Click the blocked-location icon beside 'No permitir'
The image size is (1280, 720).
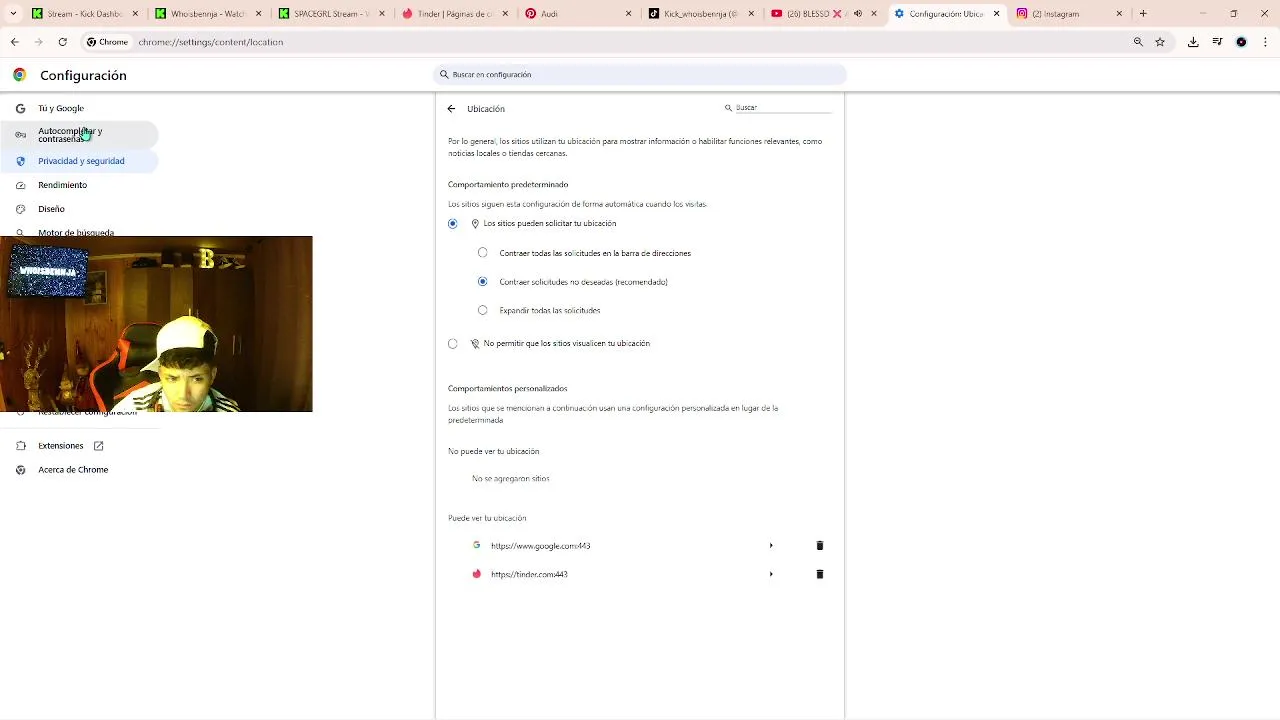(475, 344)
